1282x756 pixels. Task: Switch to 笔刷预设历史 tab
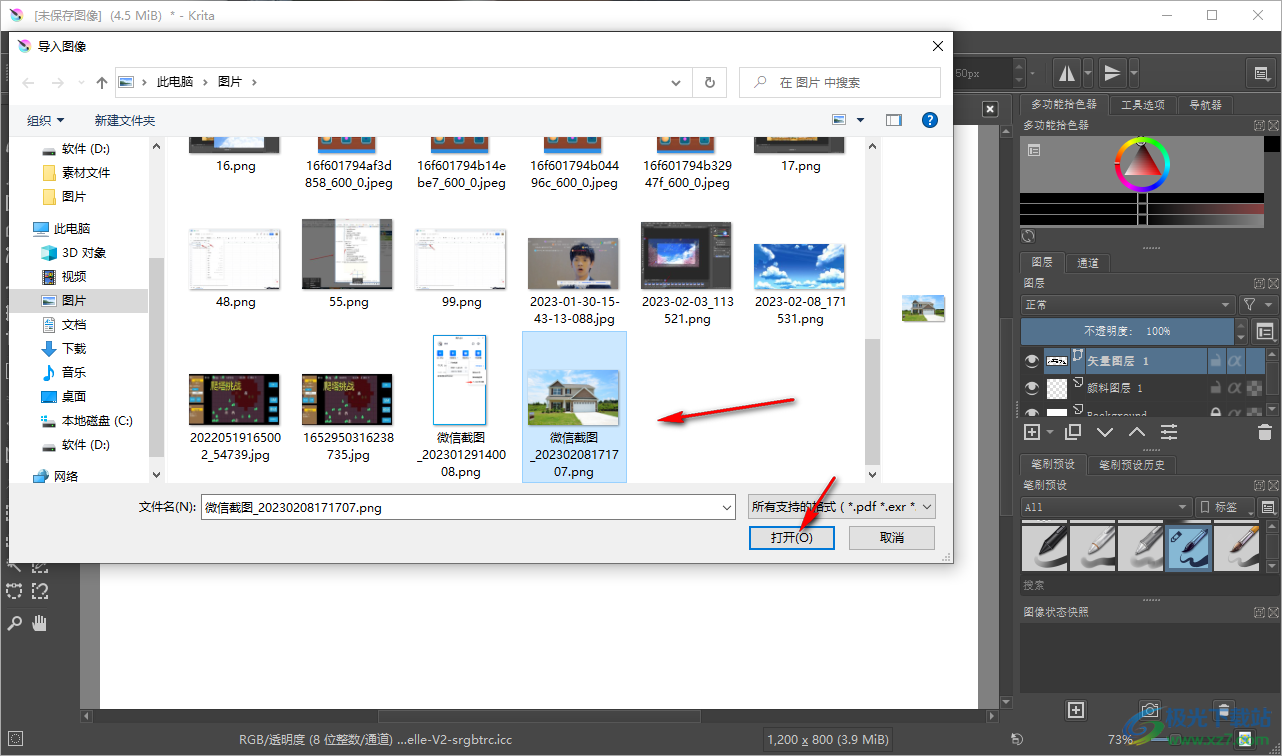tap(1132, 465)
